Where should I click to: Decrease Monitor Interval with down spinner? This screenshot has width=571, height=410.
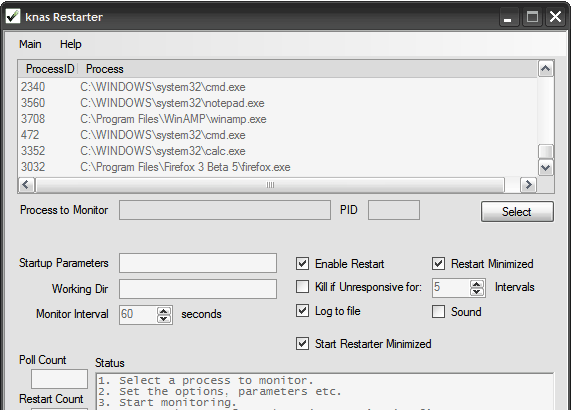click(x=164, y=319)
